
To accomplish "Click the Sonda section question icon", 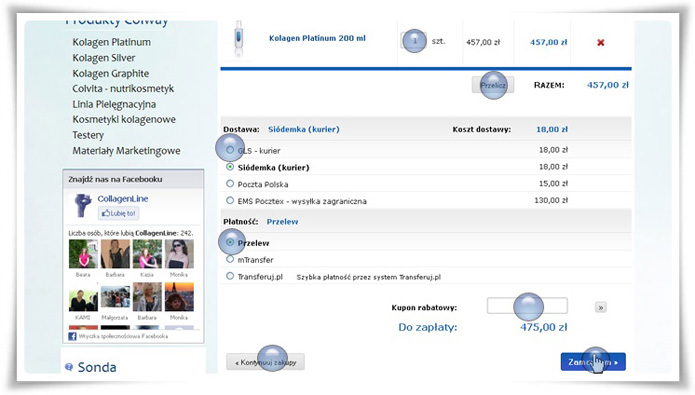I will click(69, 367).
